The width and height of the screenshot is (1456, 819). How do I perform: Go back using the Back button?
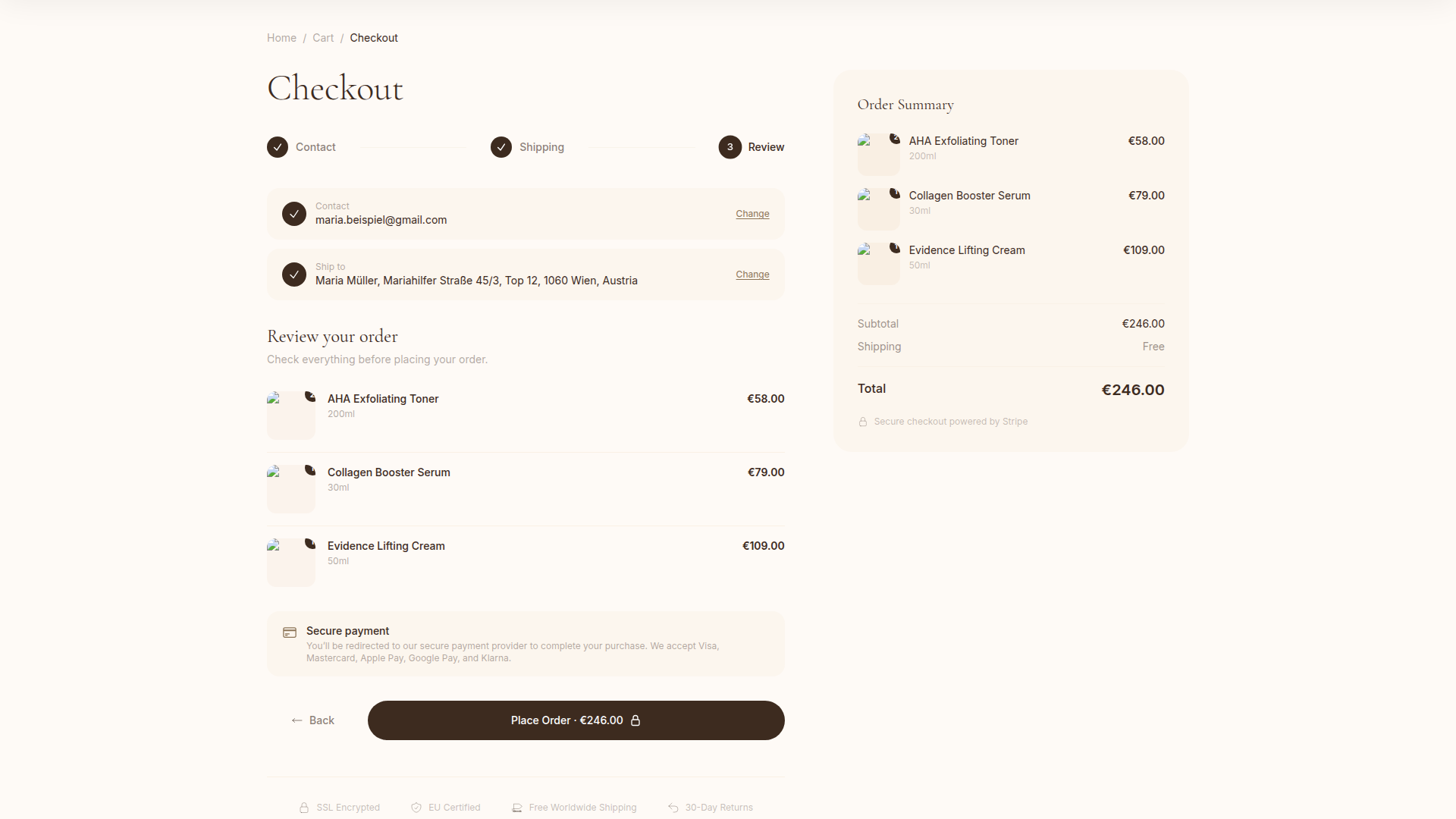pyautogui.click(x=313, y=720)
